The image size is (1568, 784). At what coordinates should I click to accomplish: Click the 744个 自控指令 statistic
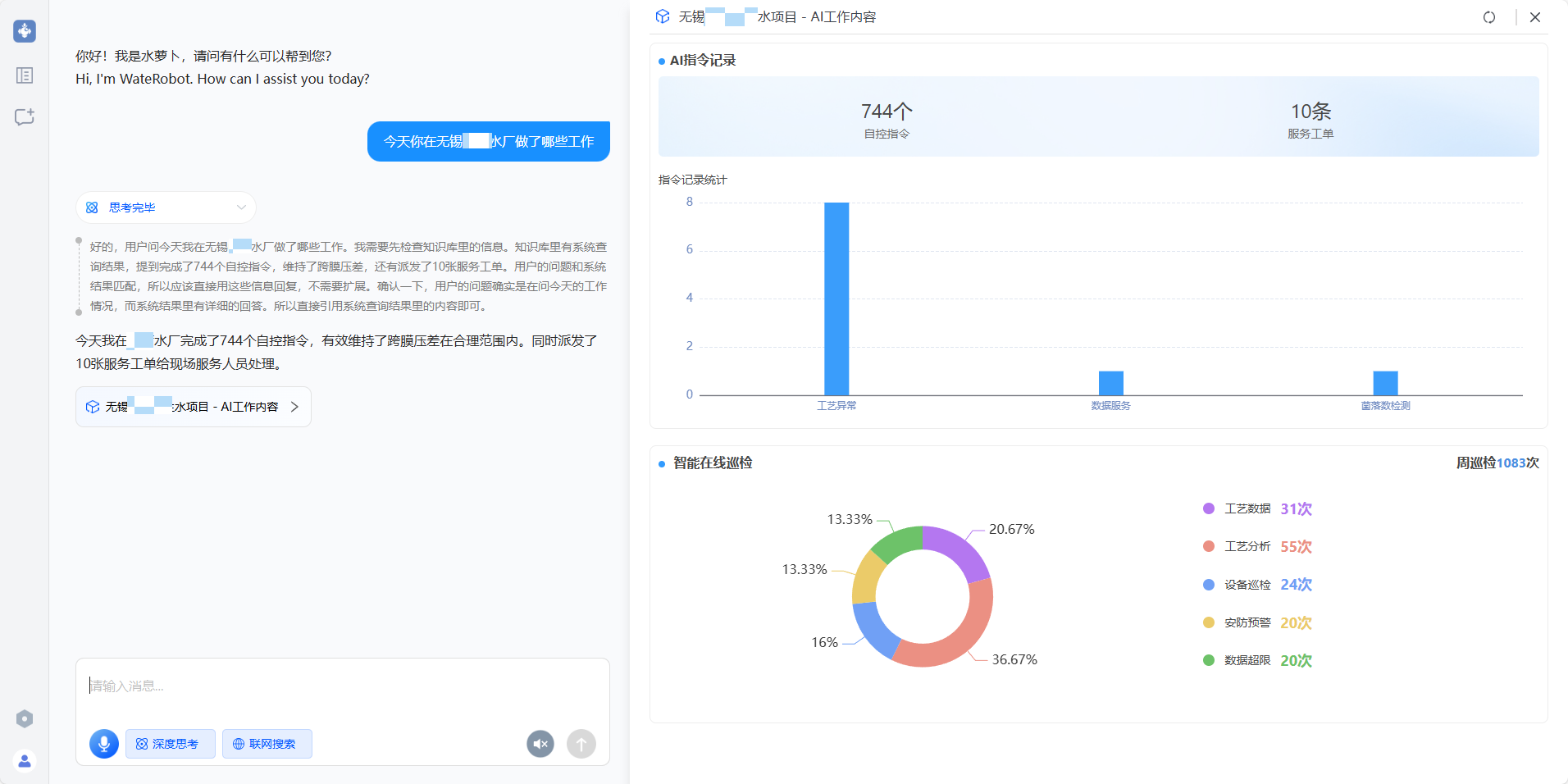(887, 119)
